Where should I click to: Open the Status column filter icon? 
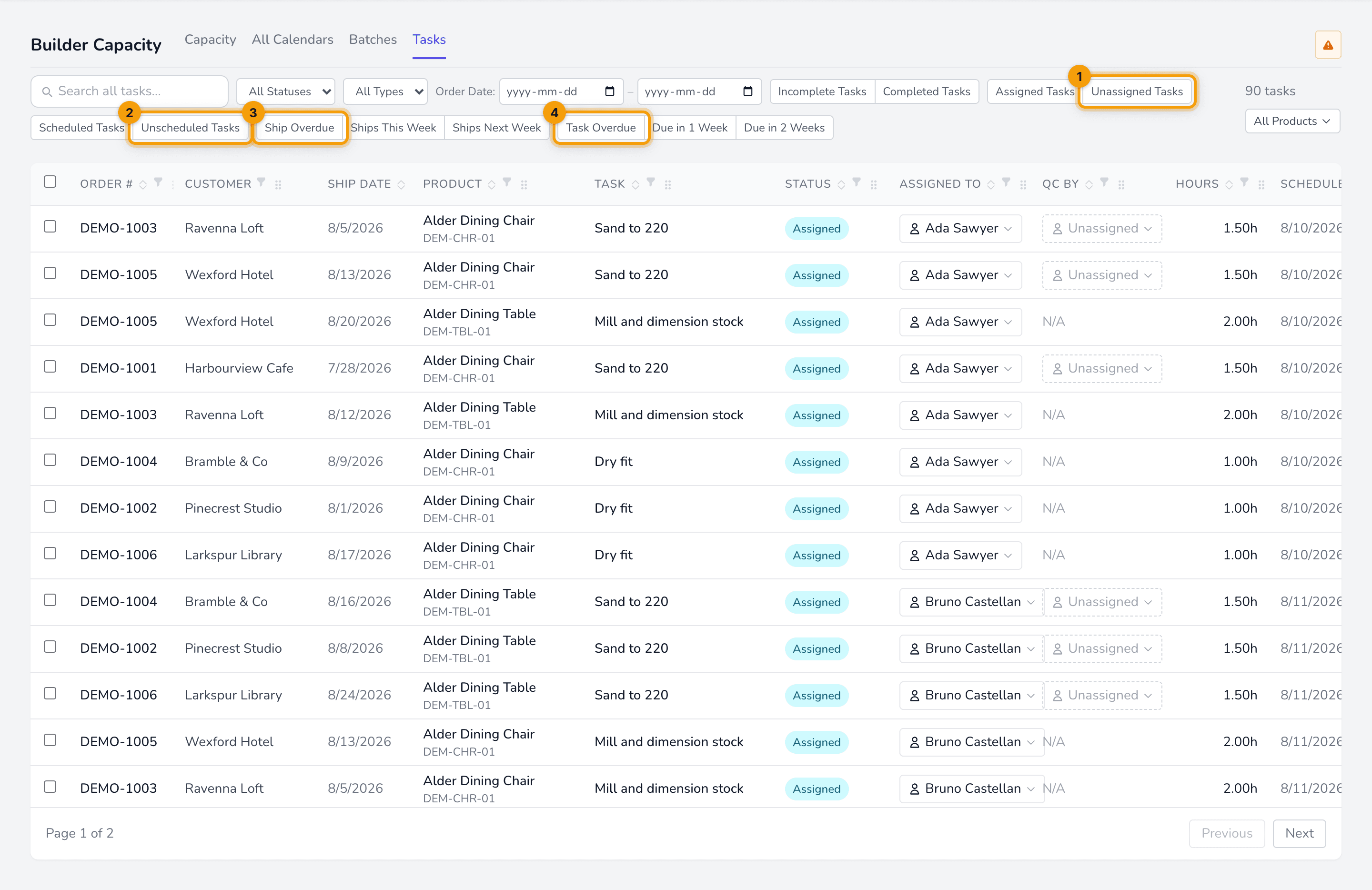click(x=857, y=182)
